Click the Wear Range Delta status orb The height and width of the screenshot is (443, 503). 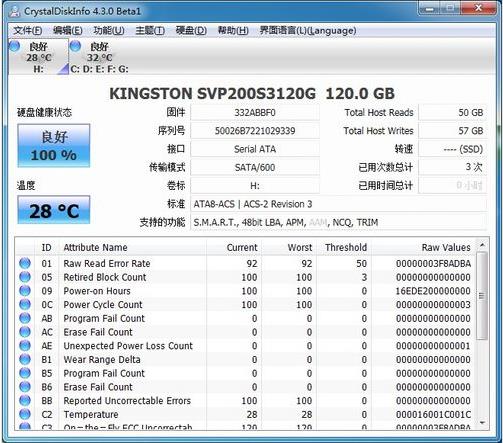point(25,359)
